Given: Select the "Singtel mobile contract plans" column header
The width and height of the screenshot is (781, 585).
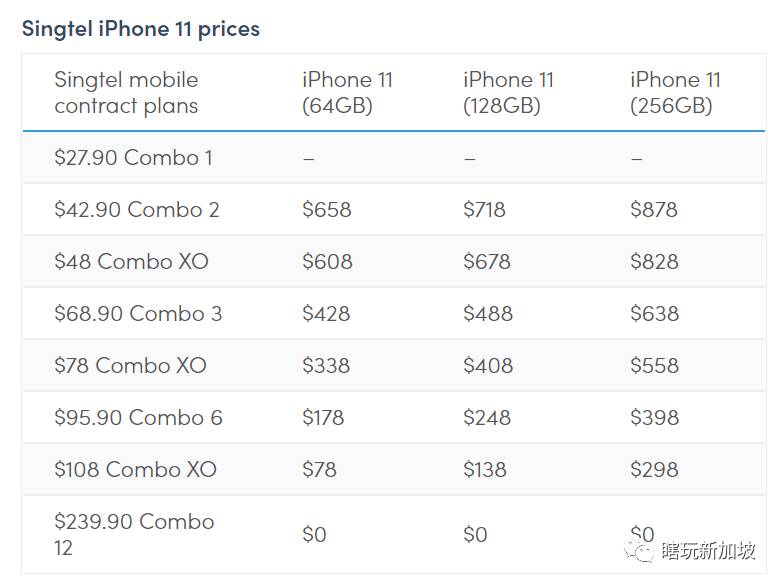Looking at the screenshot, I should (126, 93).
